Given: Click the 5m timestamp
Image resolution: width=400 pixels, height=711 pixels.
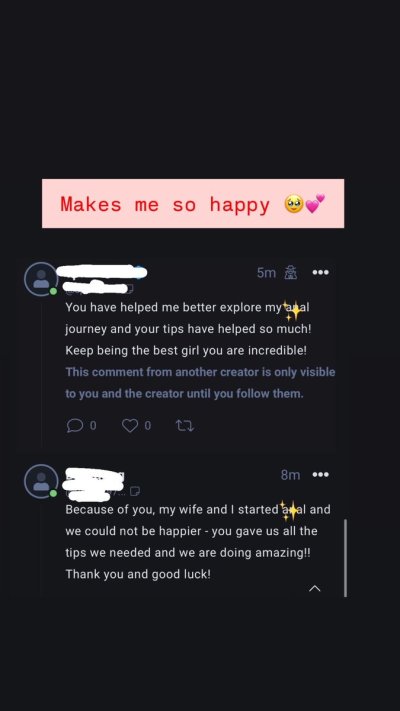Looking at the screenshot, I should point(266,273).
